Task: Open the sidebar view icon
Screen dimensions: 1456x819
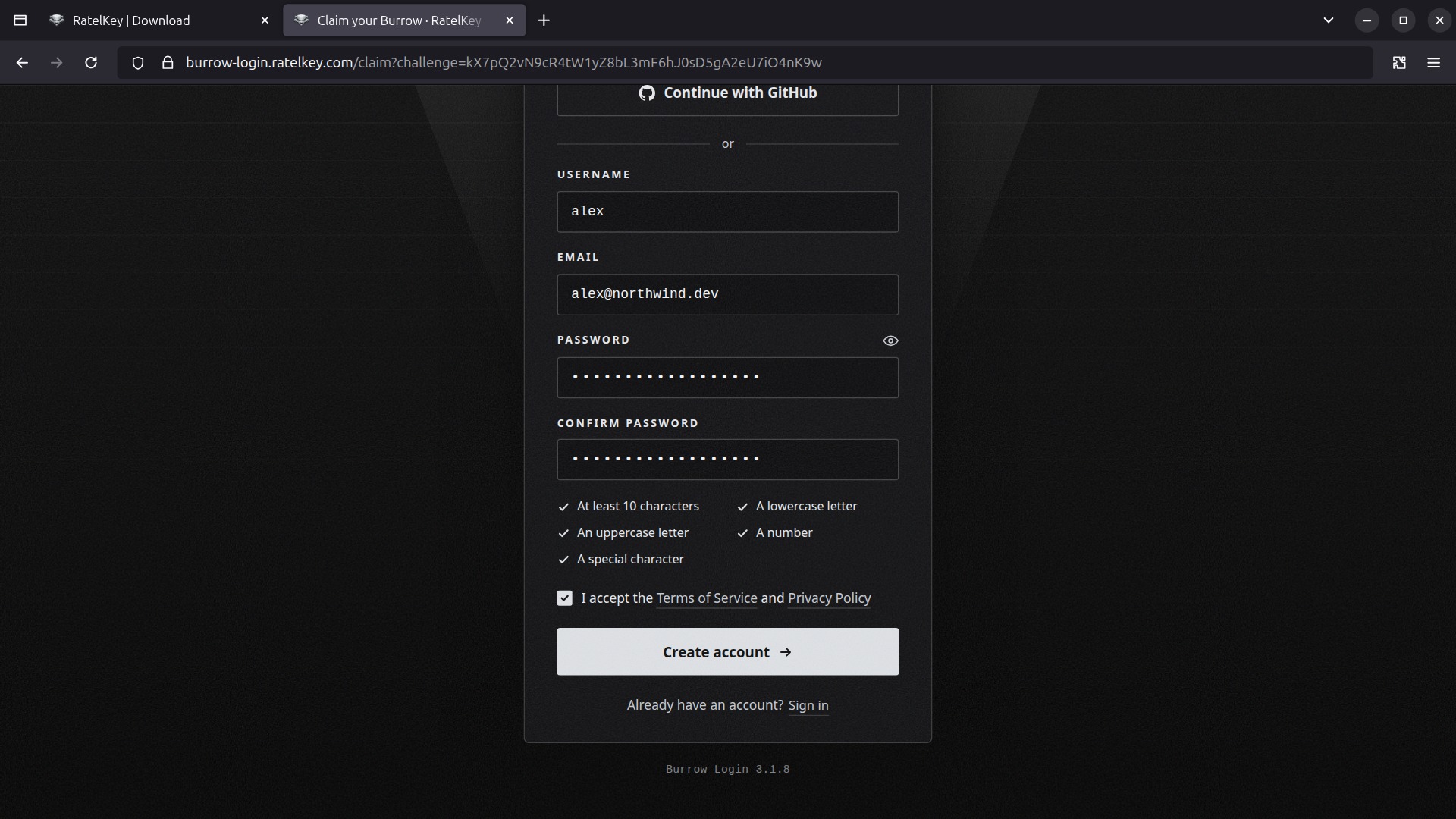Action: coord(20,20)
